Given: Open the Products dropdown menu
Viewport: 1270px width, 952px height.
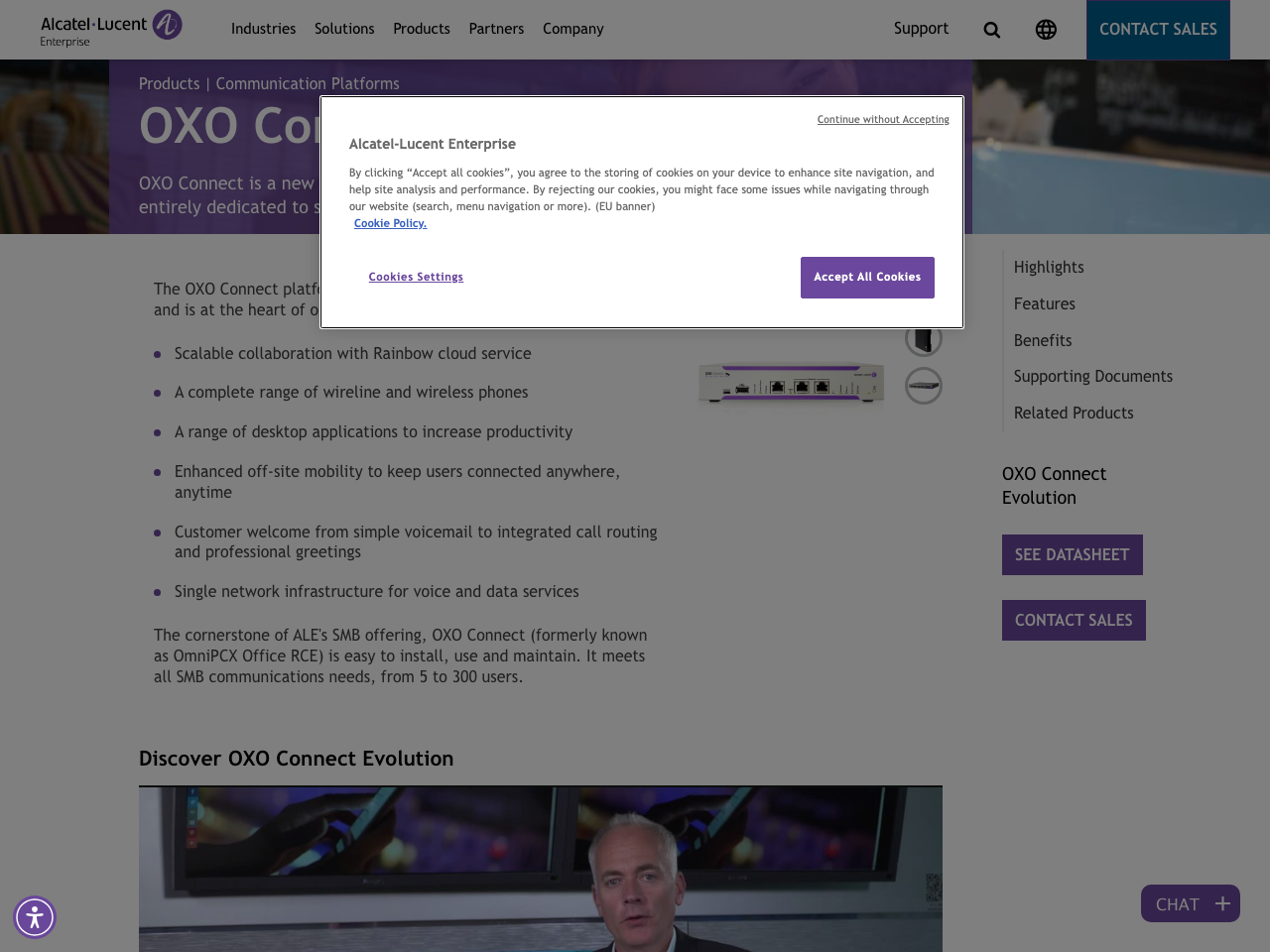Looking at the screenshot, I should pyautogui.click(x=421, y=27).
